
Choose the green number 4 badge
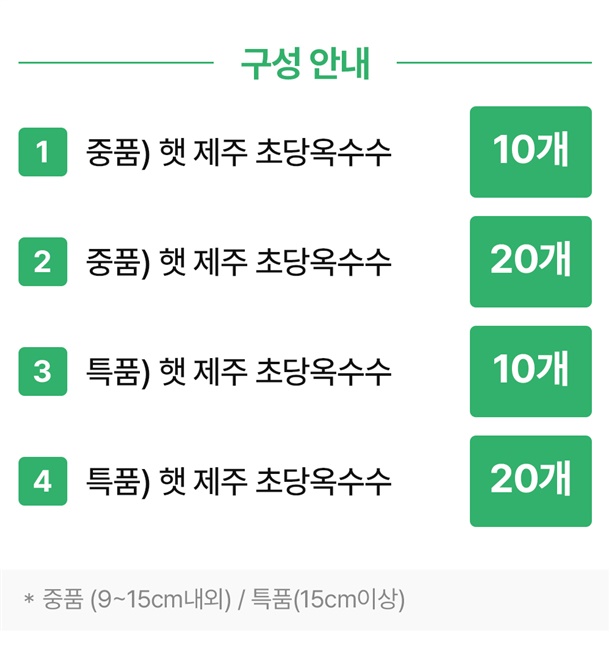[x=43, y=481]
